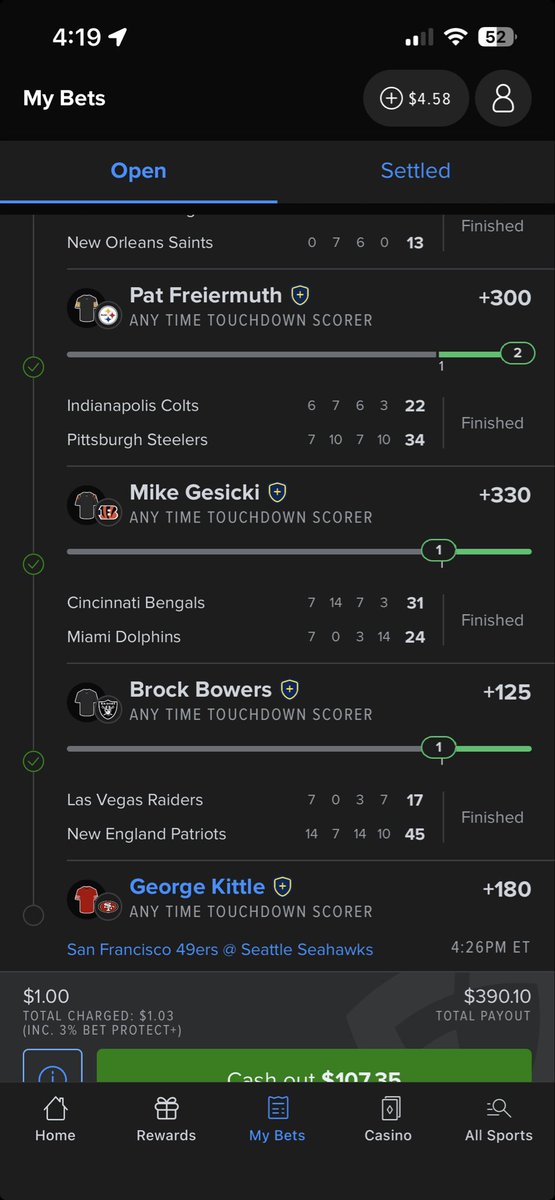This screenshot has width=555, height=1200.
Task: Tap the green checkmark beside Mike Gesicki leg
Action: point(33,564)
